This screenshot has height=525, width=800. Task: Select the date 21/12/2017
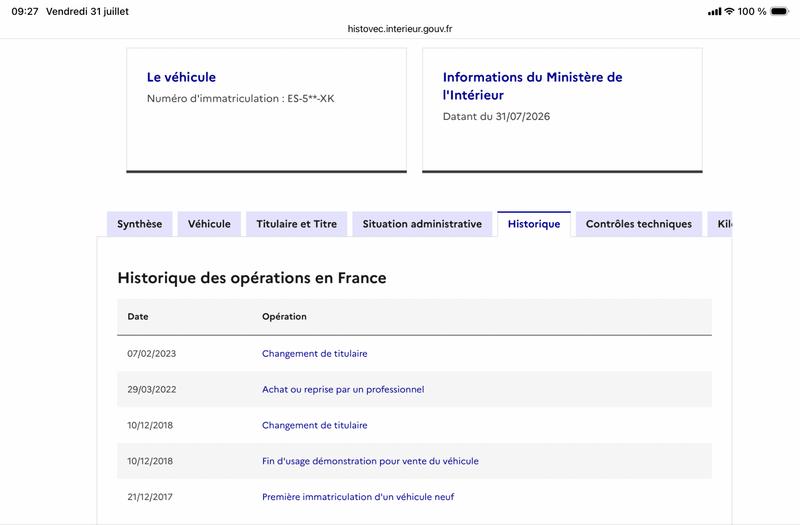click(150, 496)
